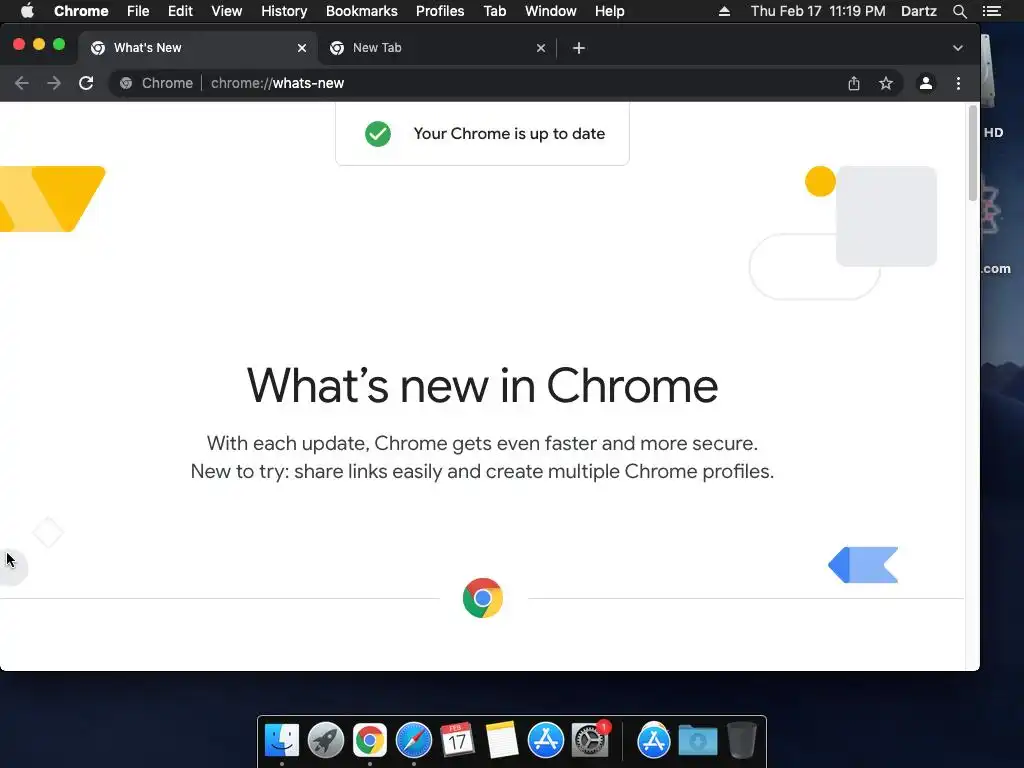Open the Window menu
This screenshot has width=1024, height=768.
tap(551, 11)
